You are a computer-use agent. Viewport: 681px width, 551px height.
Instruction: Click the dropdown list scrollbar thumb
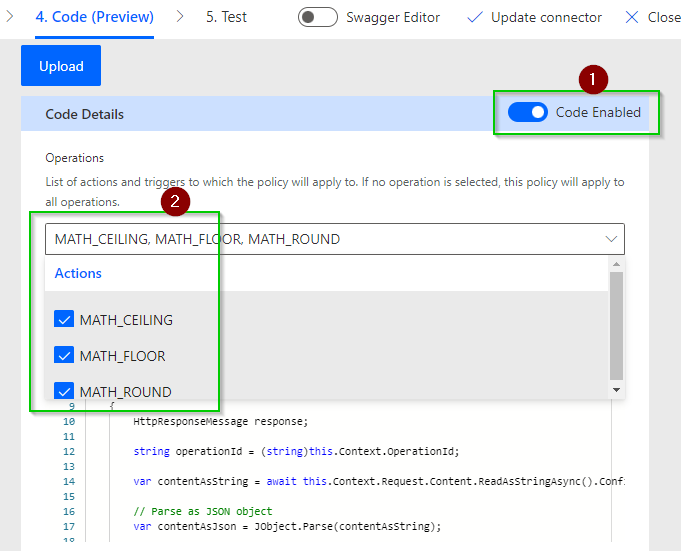616,325
